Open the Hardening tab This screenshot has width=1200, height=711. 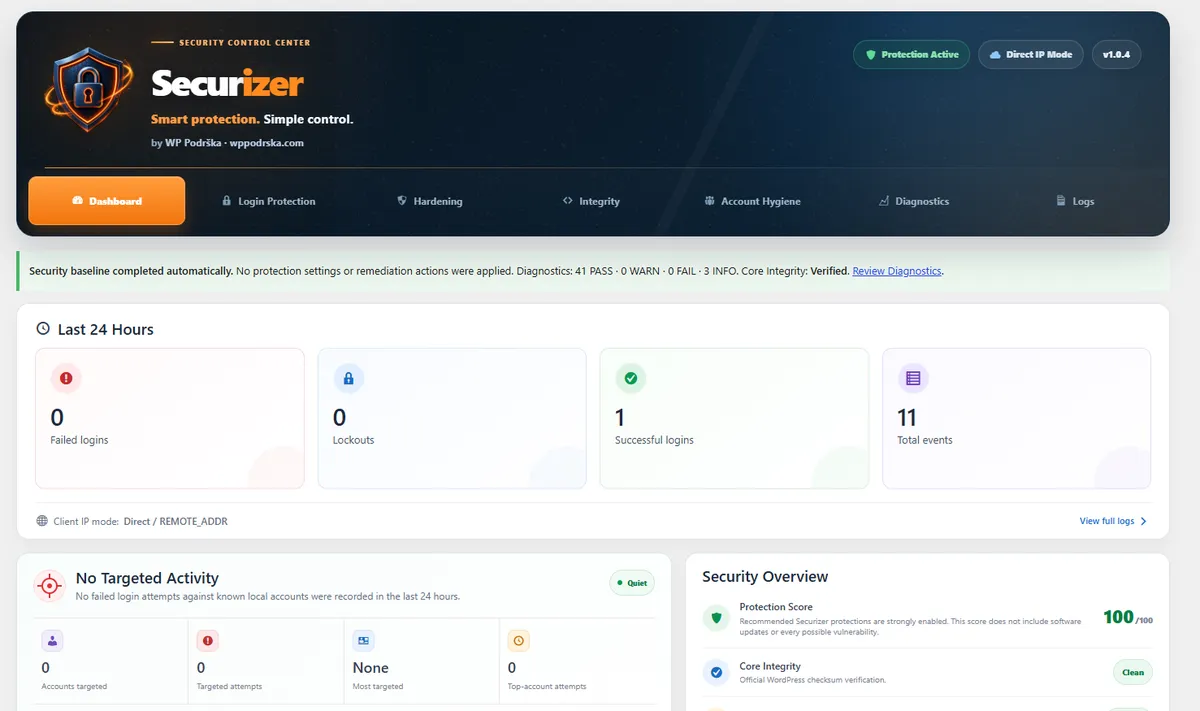point(430,201)
